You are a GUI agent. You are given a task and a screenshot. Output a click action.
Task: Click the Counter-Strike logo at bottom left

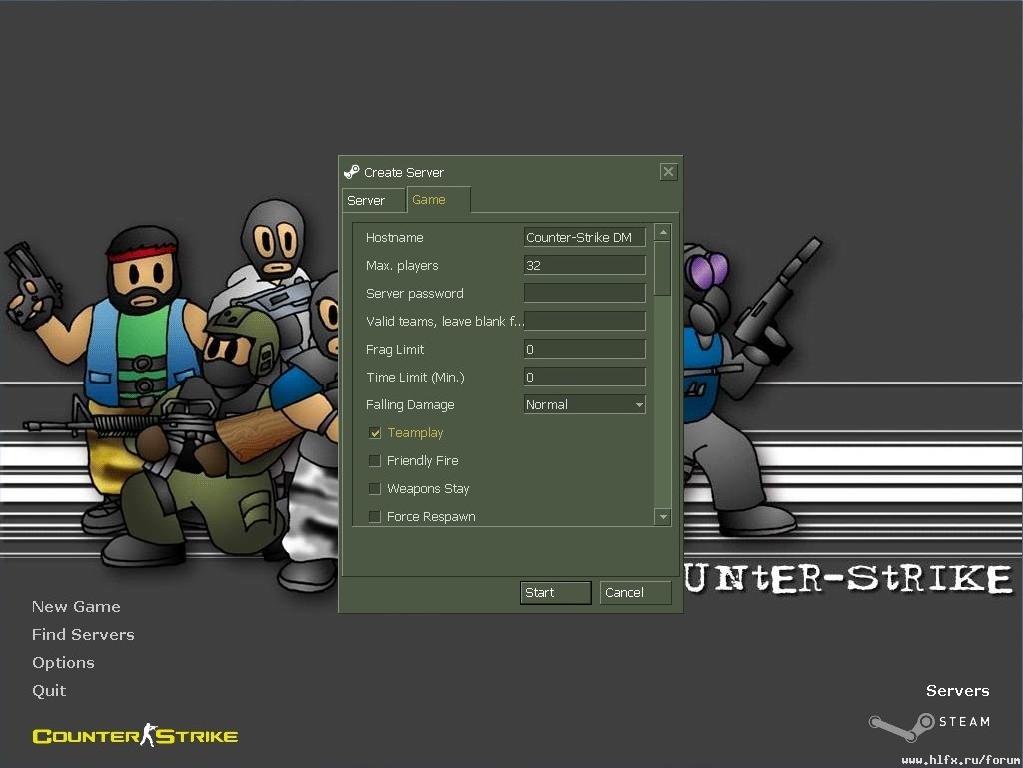(x=135, y=737)
